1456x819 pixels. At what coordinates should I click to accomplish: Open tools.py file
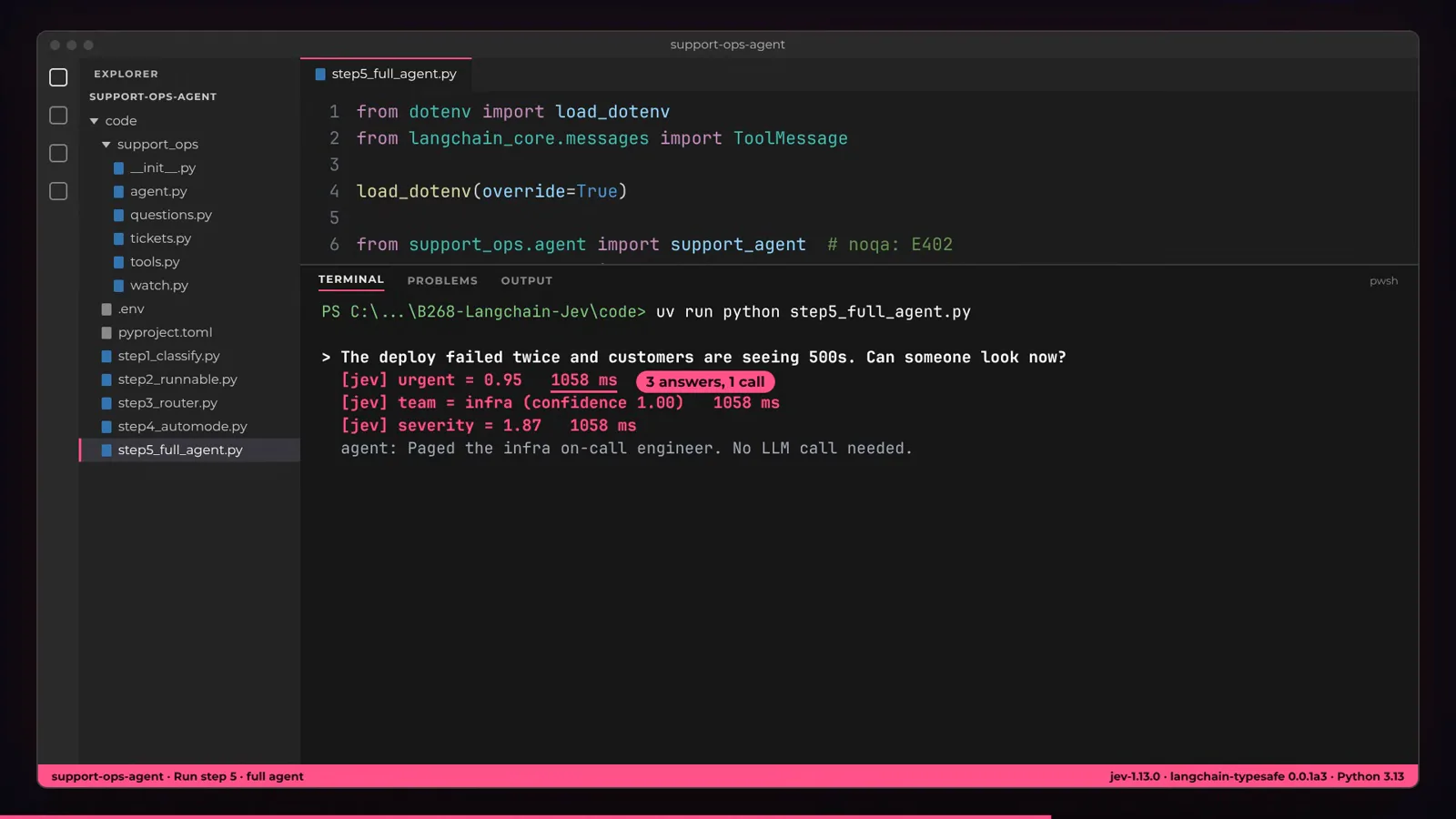click(x=155, y=262)
